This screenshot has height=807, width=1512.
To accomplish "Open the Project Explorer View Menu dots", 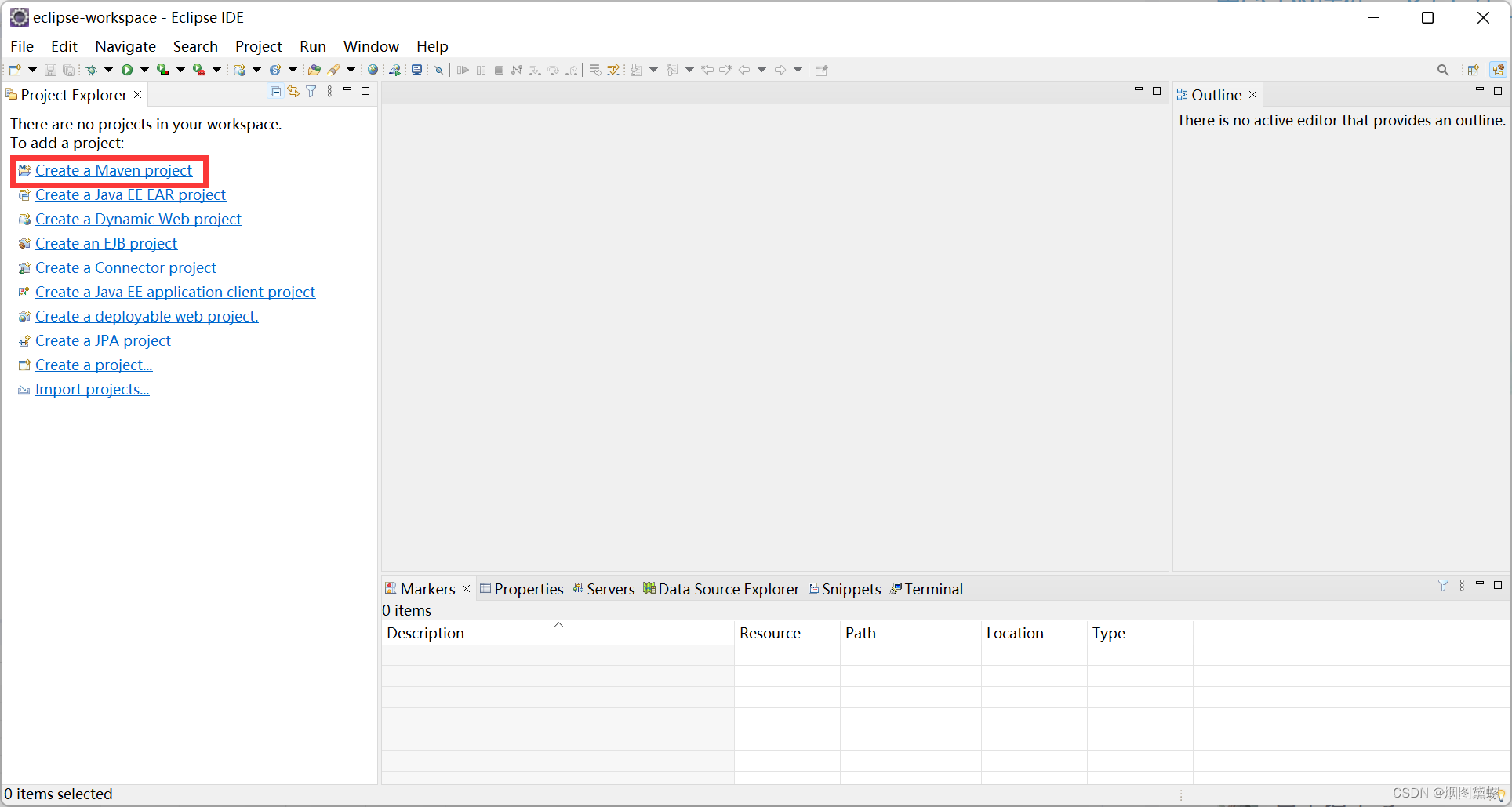I will point(329,92).
